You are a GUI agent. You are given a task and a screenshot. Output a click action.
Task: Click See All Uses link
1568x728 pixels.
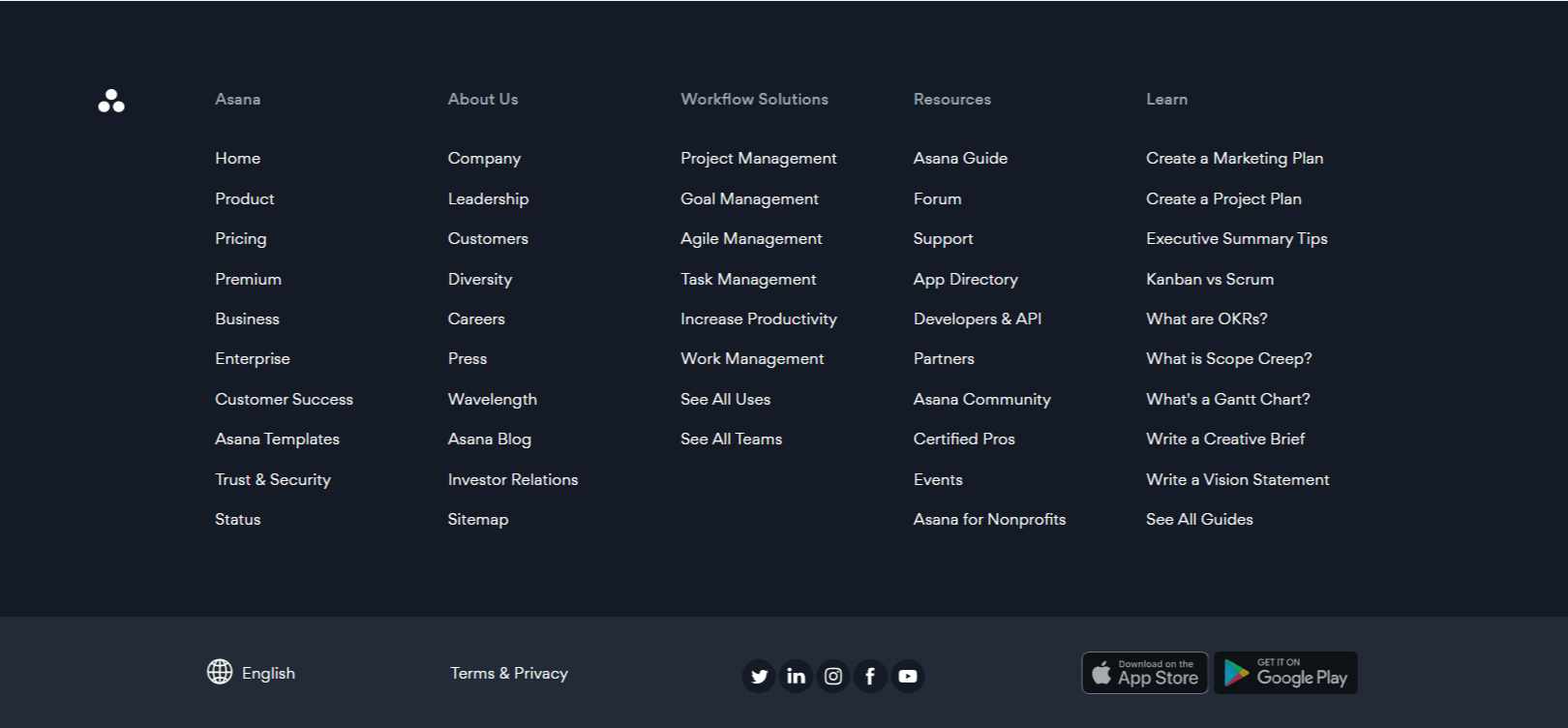726,399
